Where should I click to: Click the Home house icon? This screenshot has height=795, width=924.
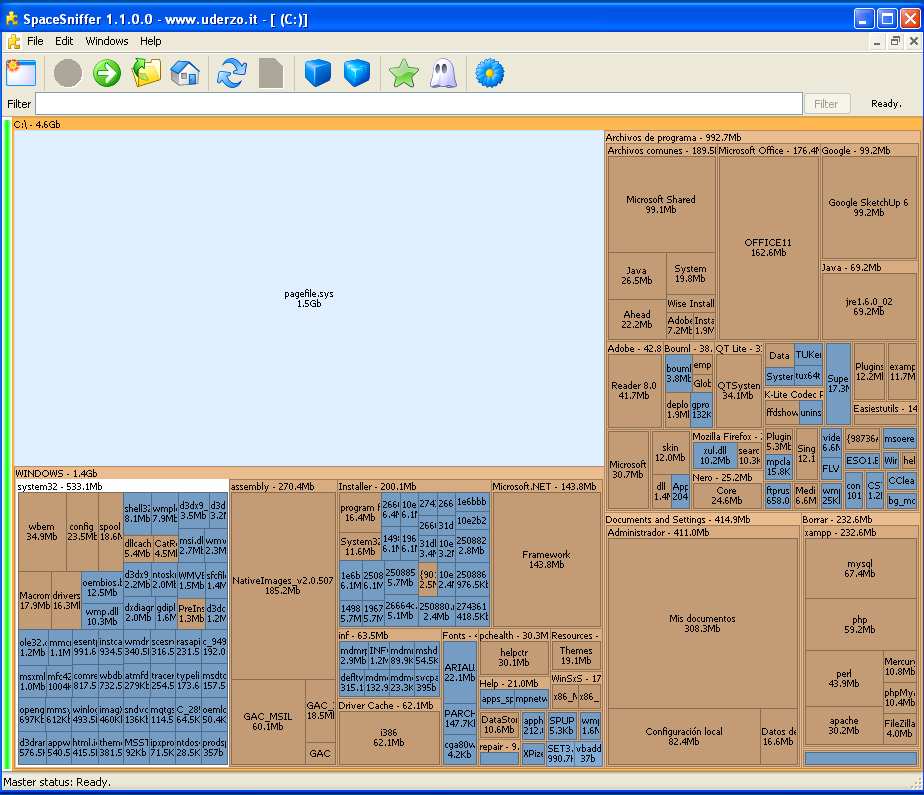[185, 73]
